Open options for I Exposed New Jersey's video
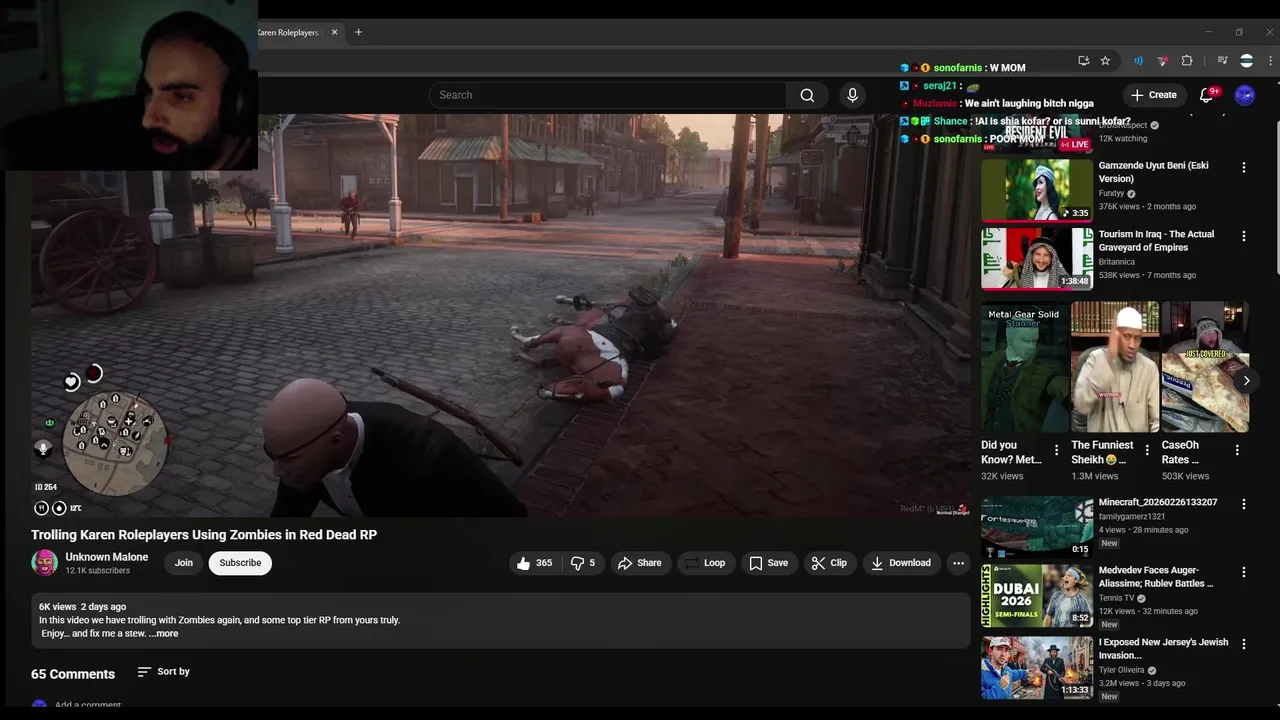 [x=1244, y=644]
